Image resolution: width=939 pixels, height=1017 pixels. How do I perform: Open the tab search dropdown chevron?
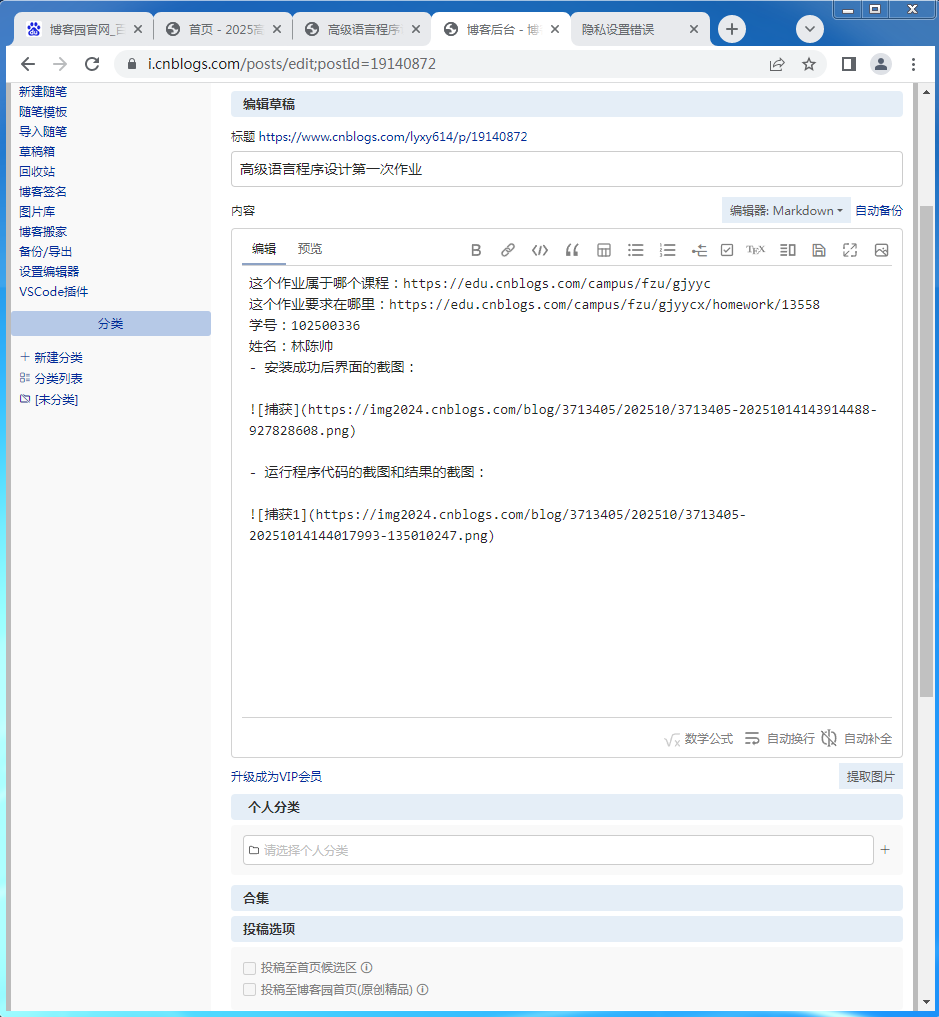click(x=809, y=29)
